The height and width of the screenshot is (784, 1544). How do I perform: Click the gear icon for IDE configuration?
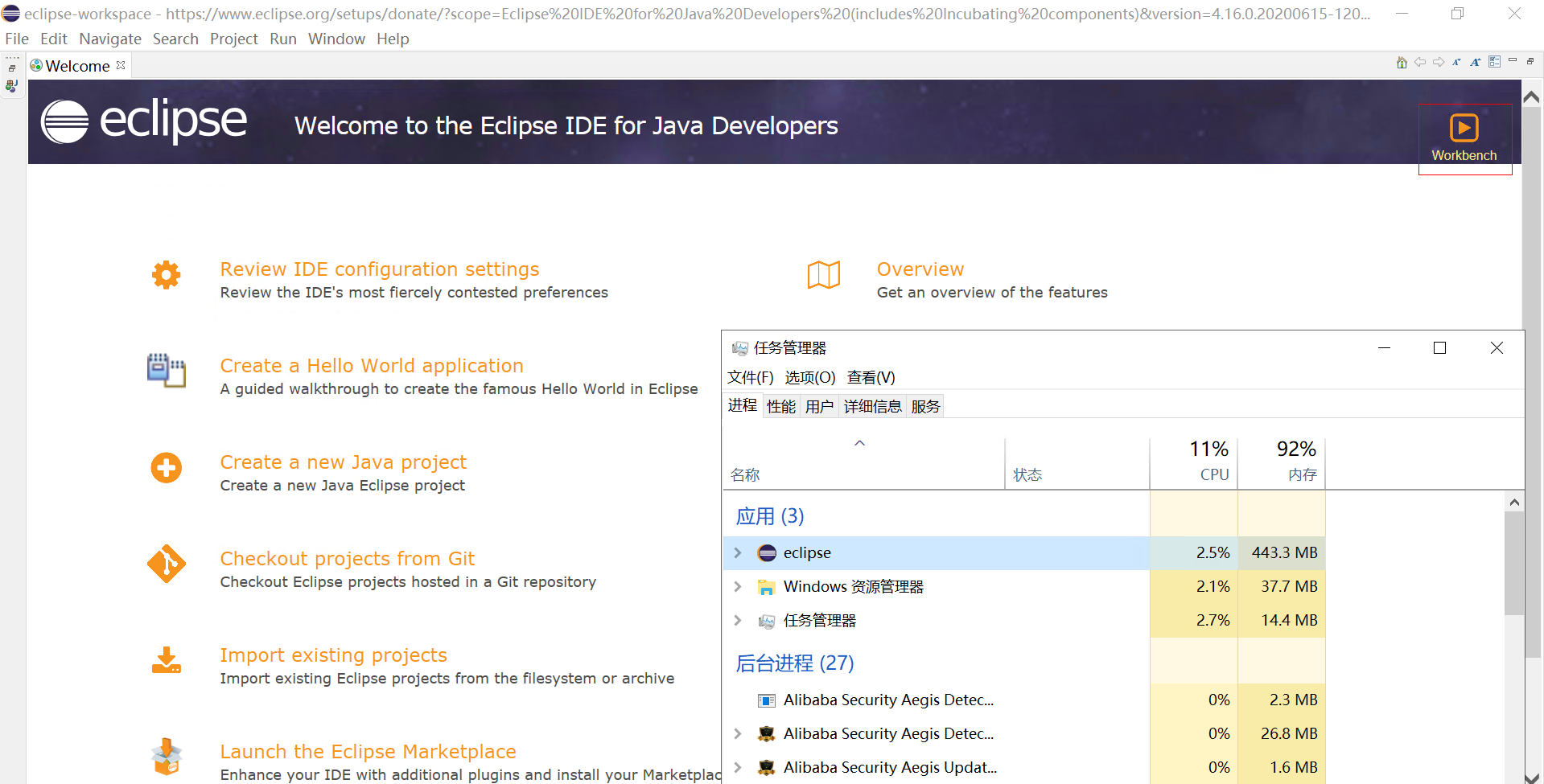click(167, 276)
